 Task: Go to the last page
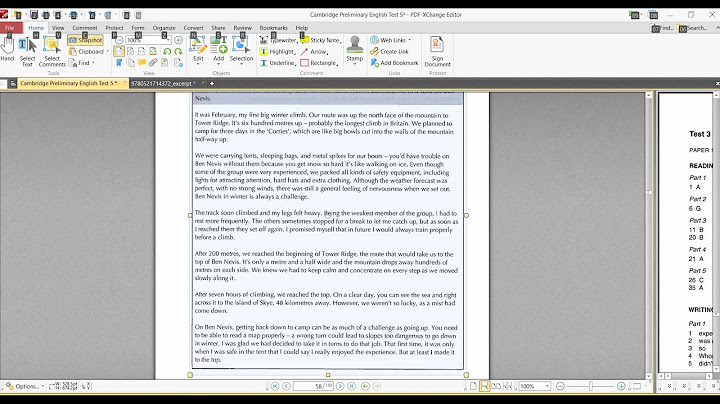351,387
